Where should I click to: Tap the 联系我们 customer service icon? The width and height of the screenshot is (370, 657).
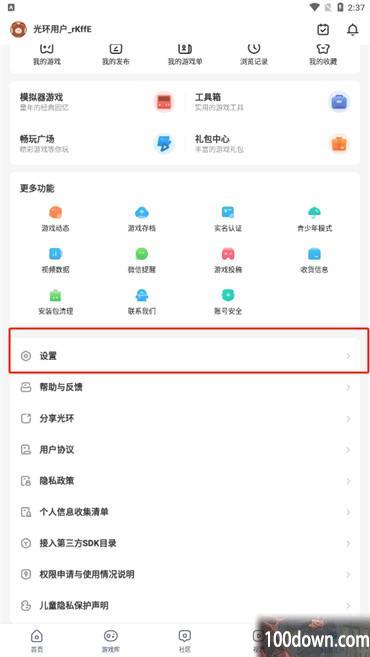point(142,295)
